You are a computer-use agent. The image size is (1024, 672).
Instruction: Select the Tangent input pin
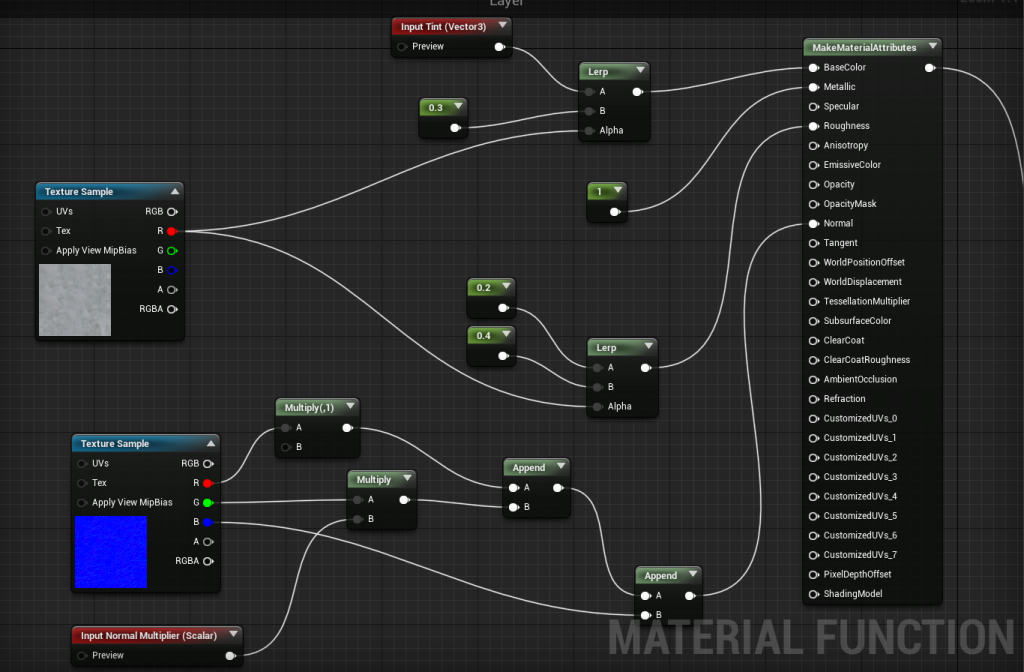[814, 243]
